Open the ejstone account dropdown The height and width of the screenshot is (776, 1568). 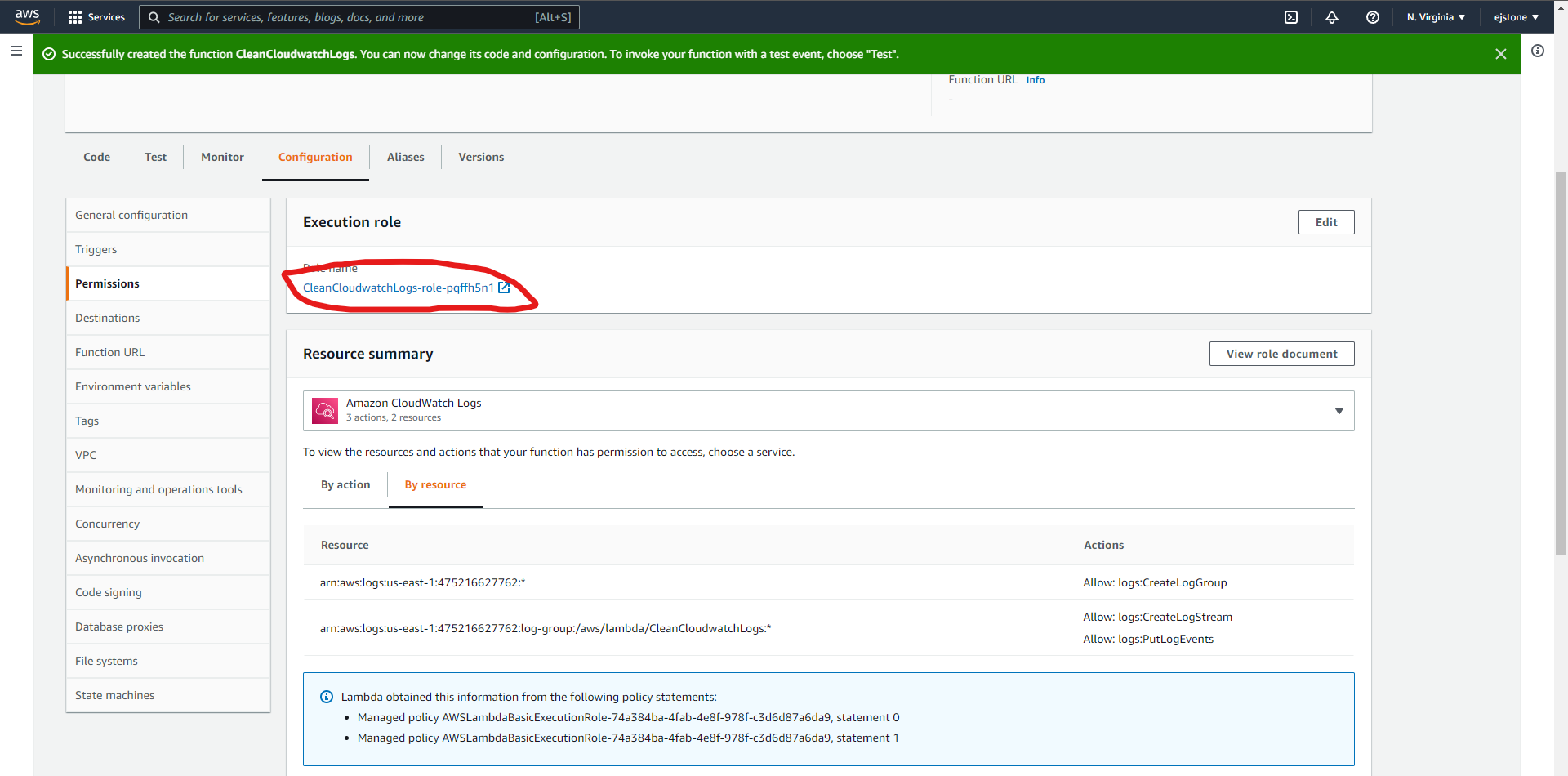(1517, 17)
